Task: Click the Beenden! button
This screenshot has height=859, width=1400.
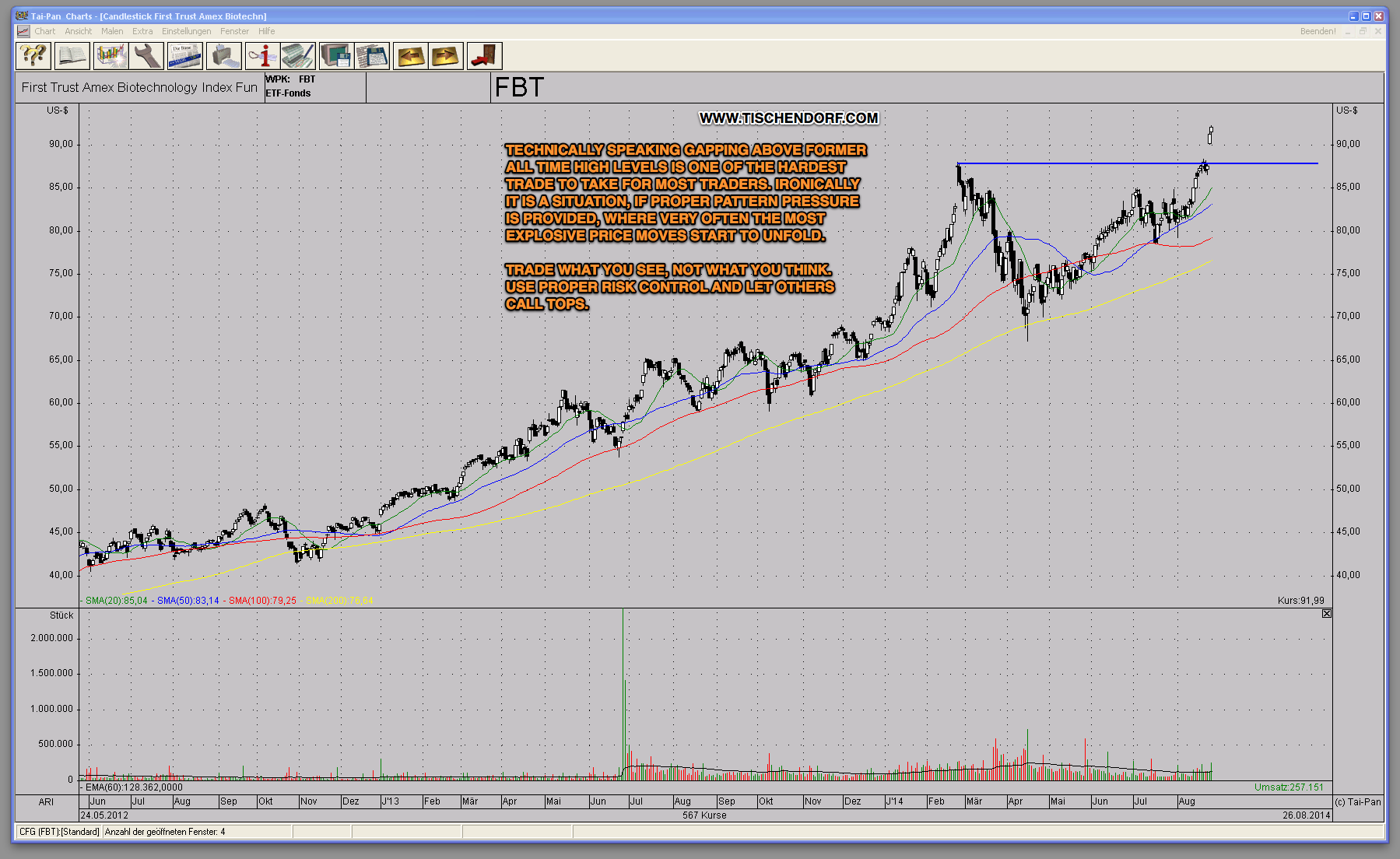Action: coord(1318,31)
